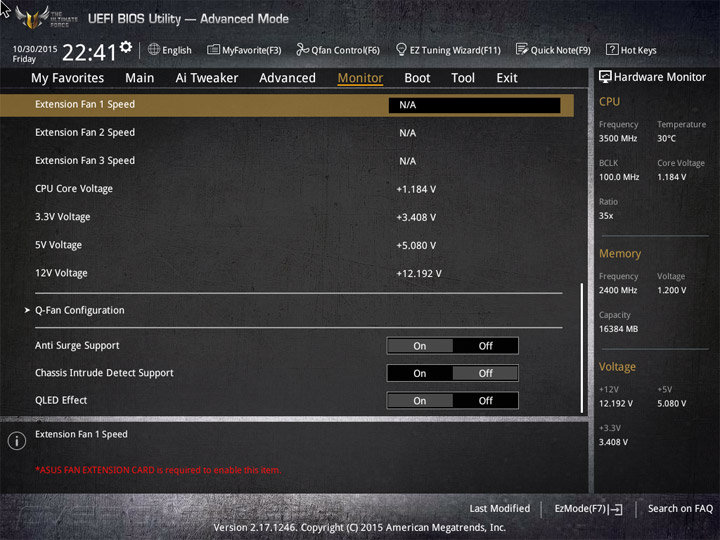Click the MyFavorite folder icon
Viewport: 720px width, 540px height.
coord(213,50)
